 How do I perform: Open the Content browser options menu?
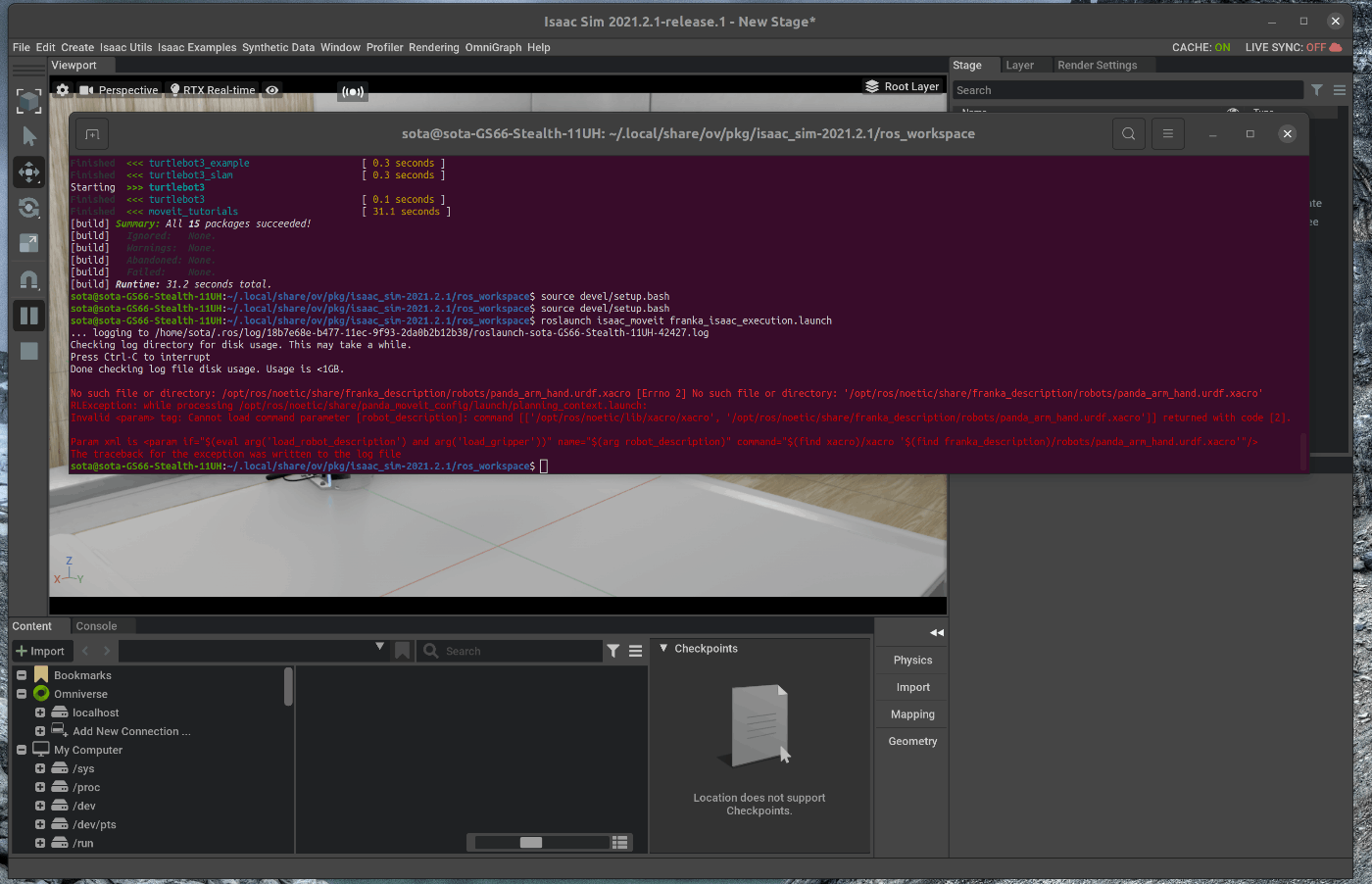(x=635, y=651)
